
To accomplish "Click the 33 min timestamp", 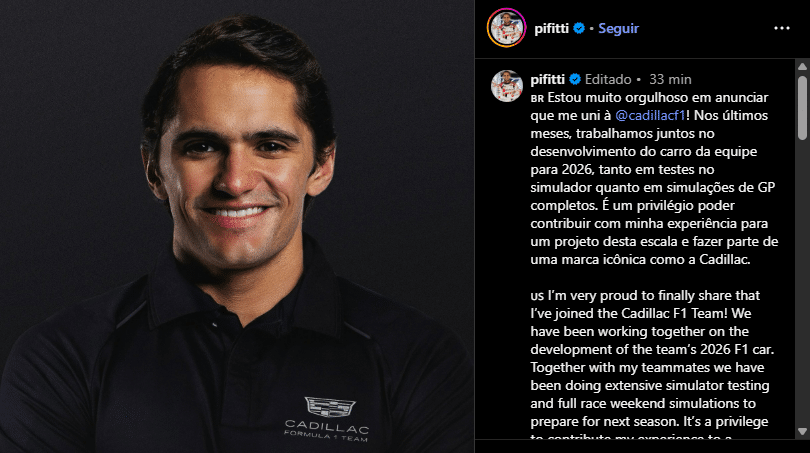I will point(670,80).
